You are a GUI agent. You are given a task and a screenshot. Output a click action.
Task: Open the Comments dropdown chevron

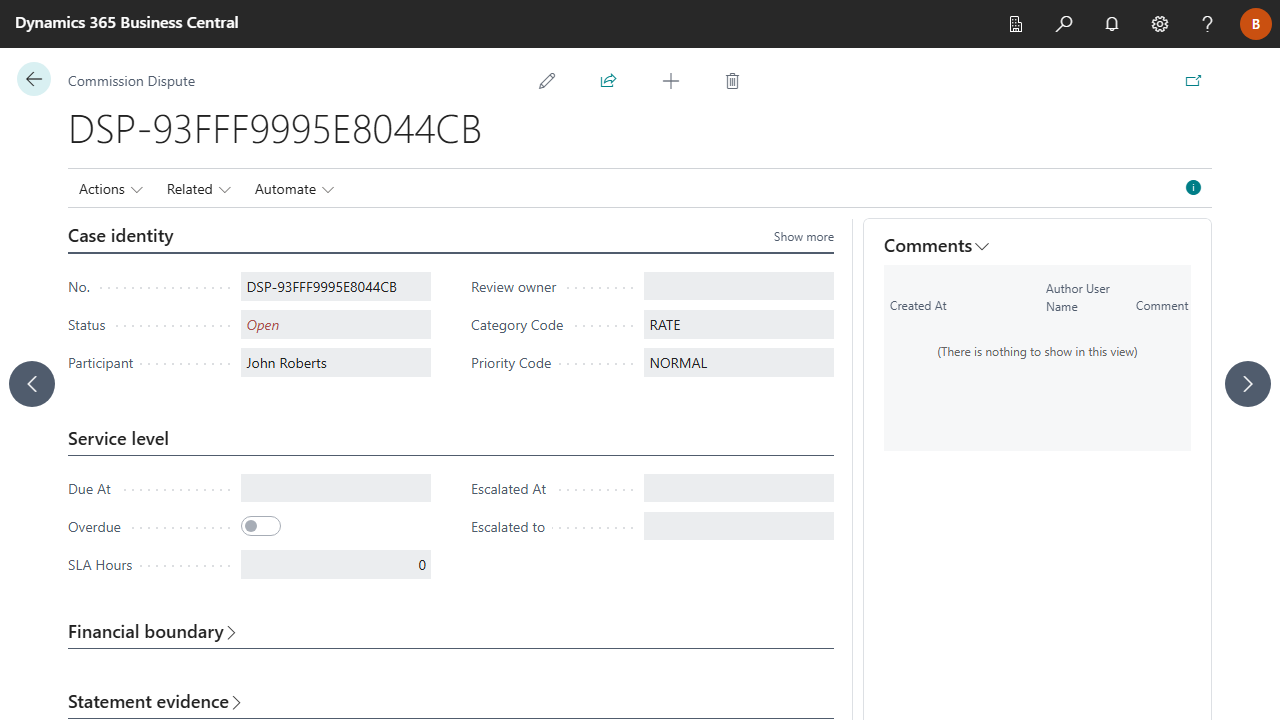point(982,246)
